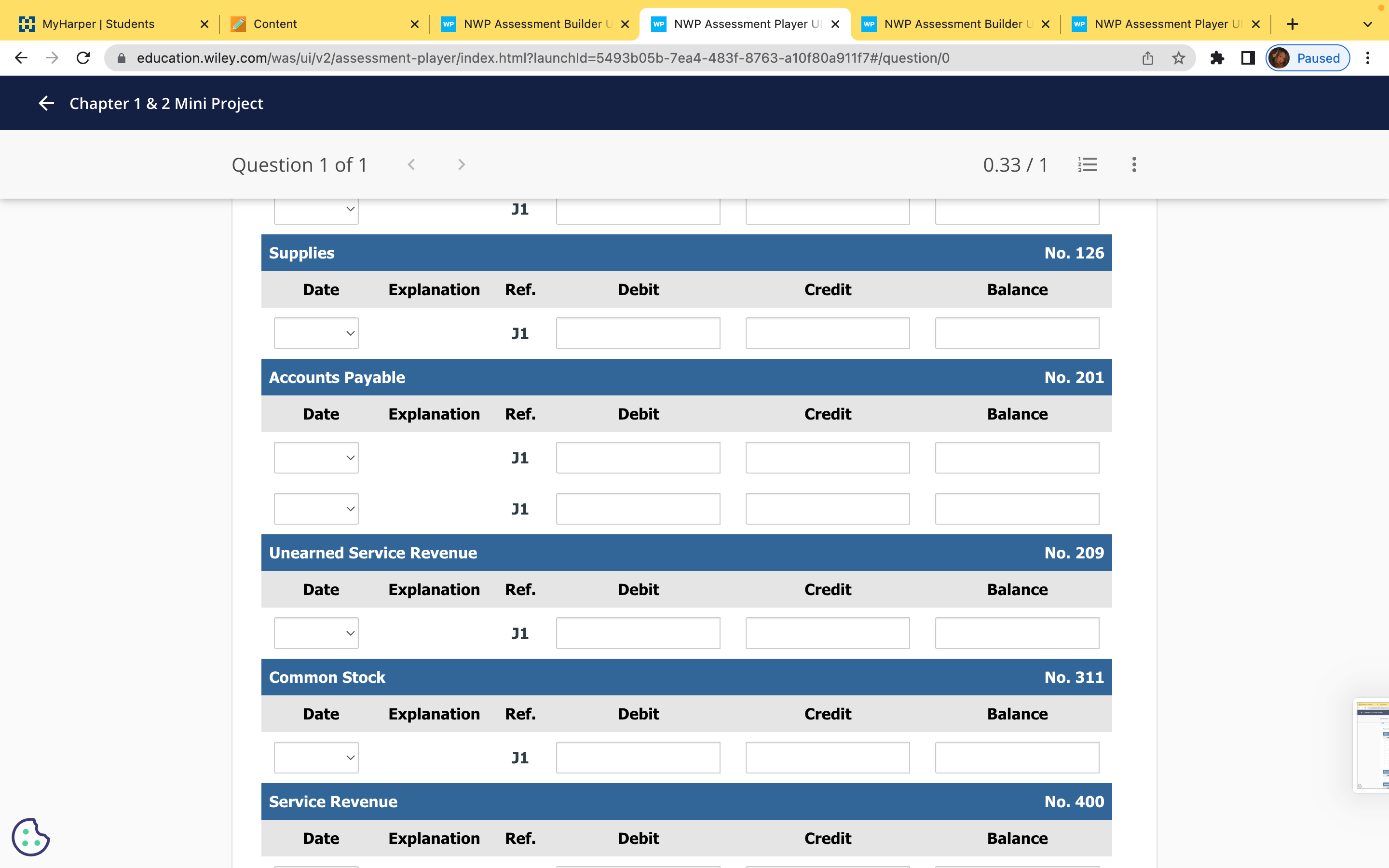Open the browser side panel icon

click(x=1247, y=57)
